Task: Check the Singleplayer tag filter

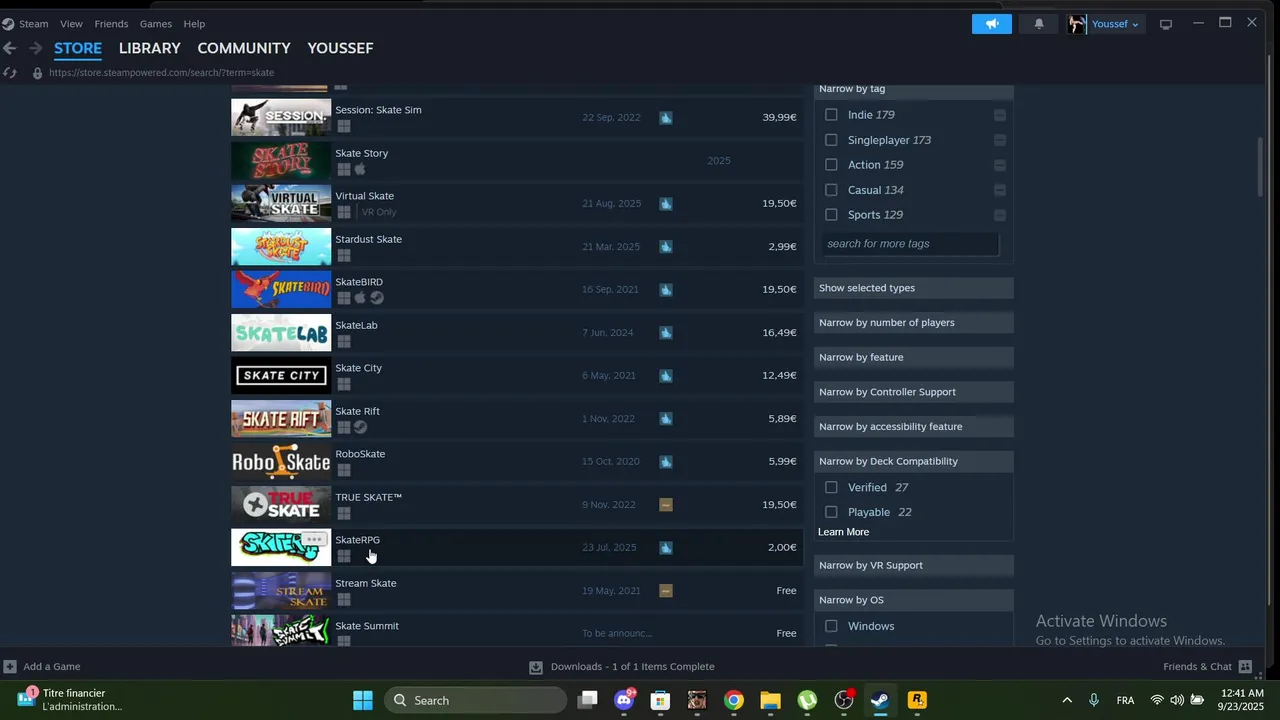Action: (x=831, y=140)
